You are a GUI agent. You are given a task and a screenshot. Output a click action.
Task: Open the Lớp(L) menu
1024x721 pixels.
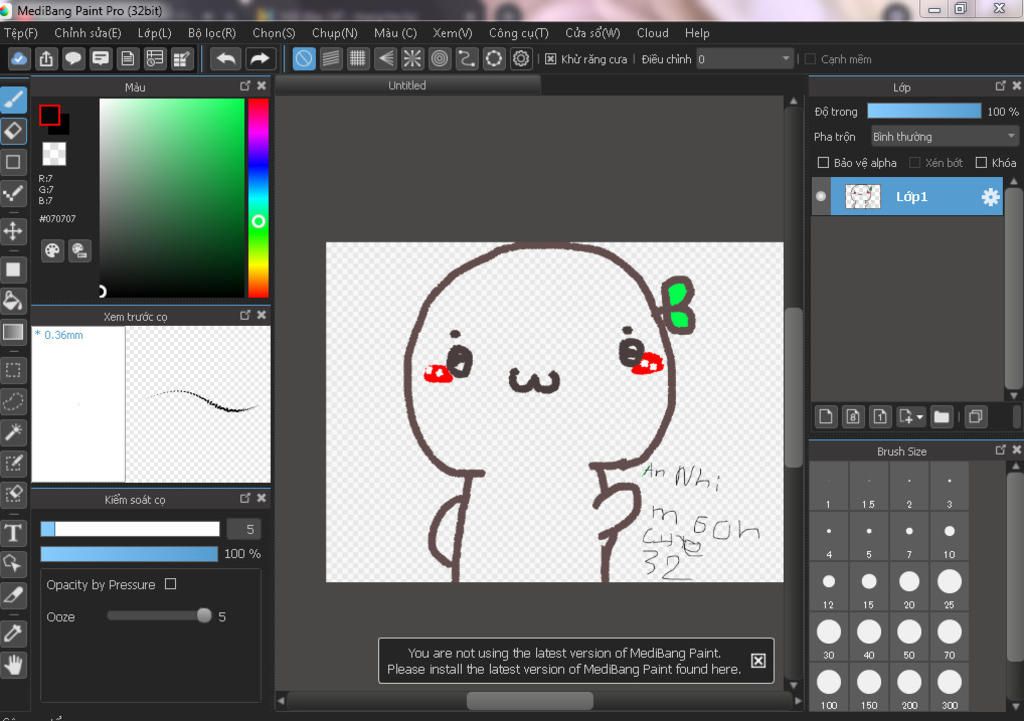154,33
